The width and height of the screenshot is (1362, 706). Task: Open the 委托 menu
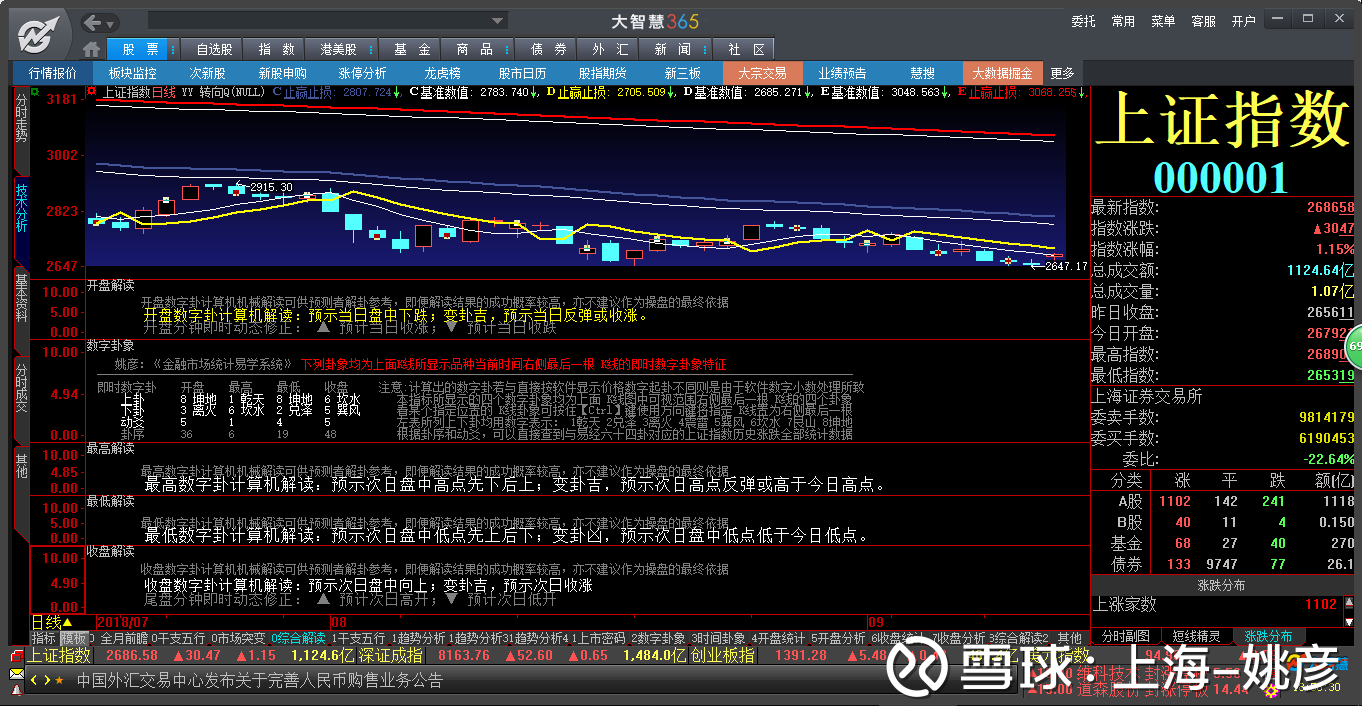coord(1084,21)
